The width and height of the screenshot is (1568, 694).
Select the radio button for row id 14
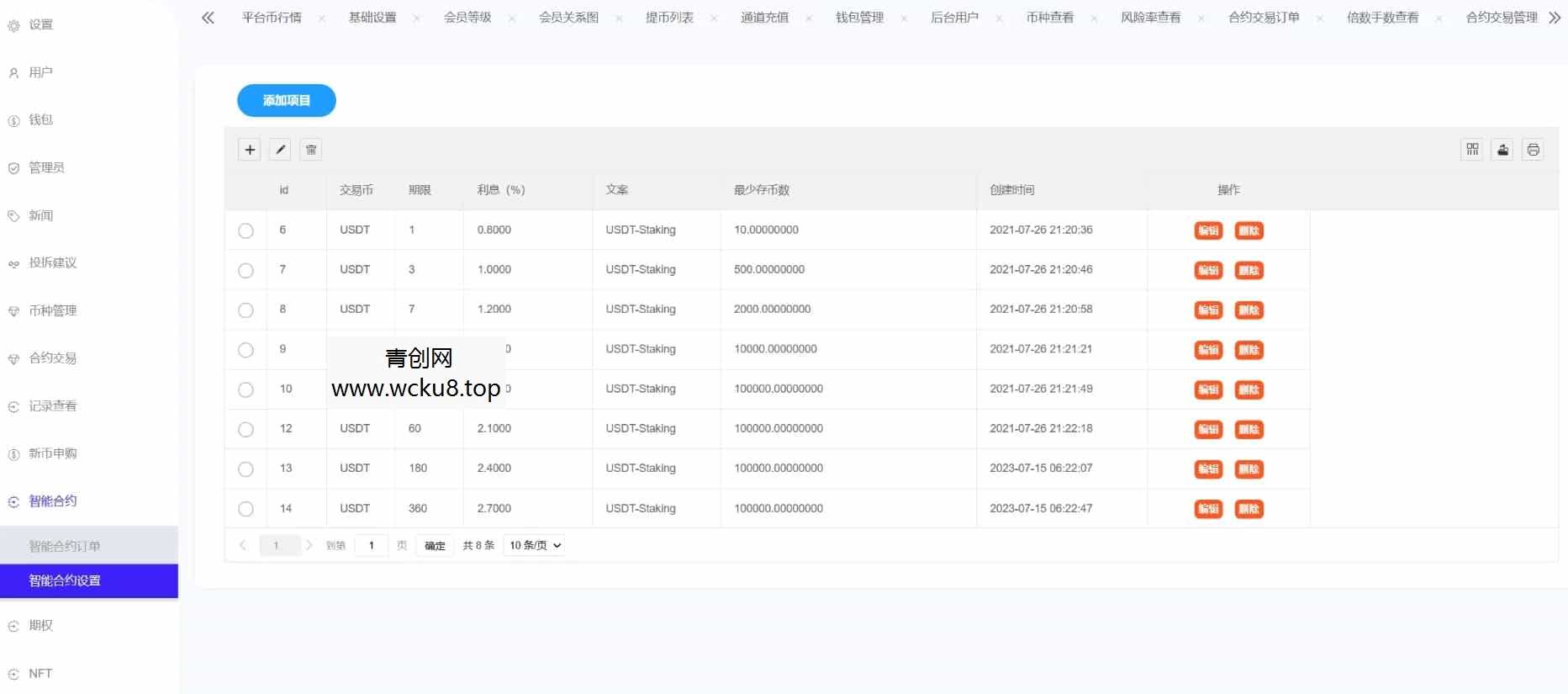click(x=245, y=509)
